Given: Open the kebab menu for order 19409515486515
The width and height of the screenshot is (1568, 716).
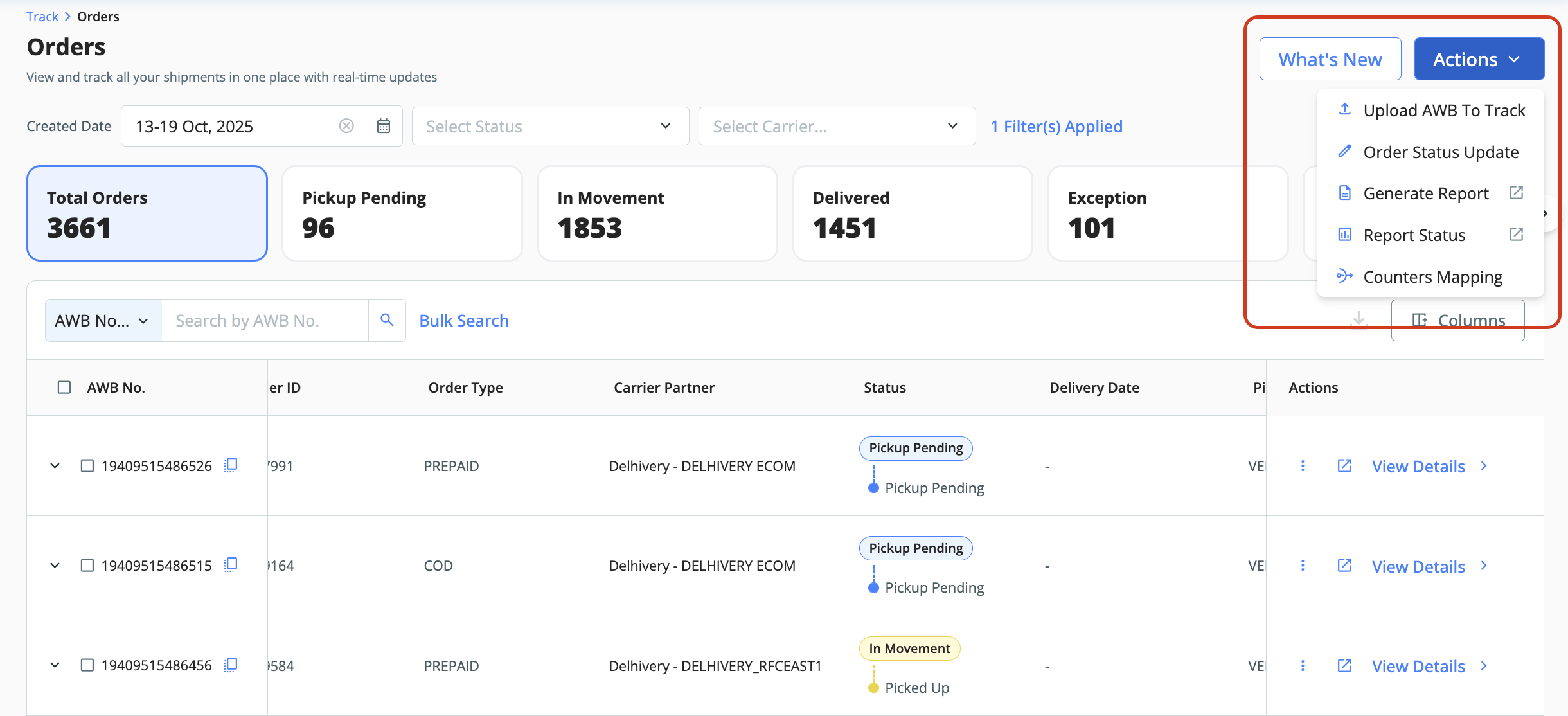Looking at the screenshot, I should (1303, 566).
